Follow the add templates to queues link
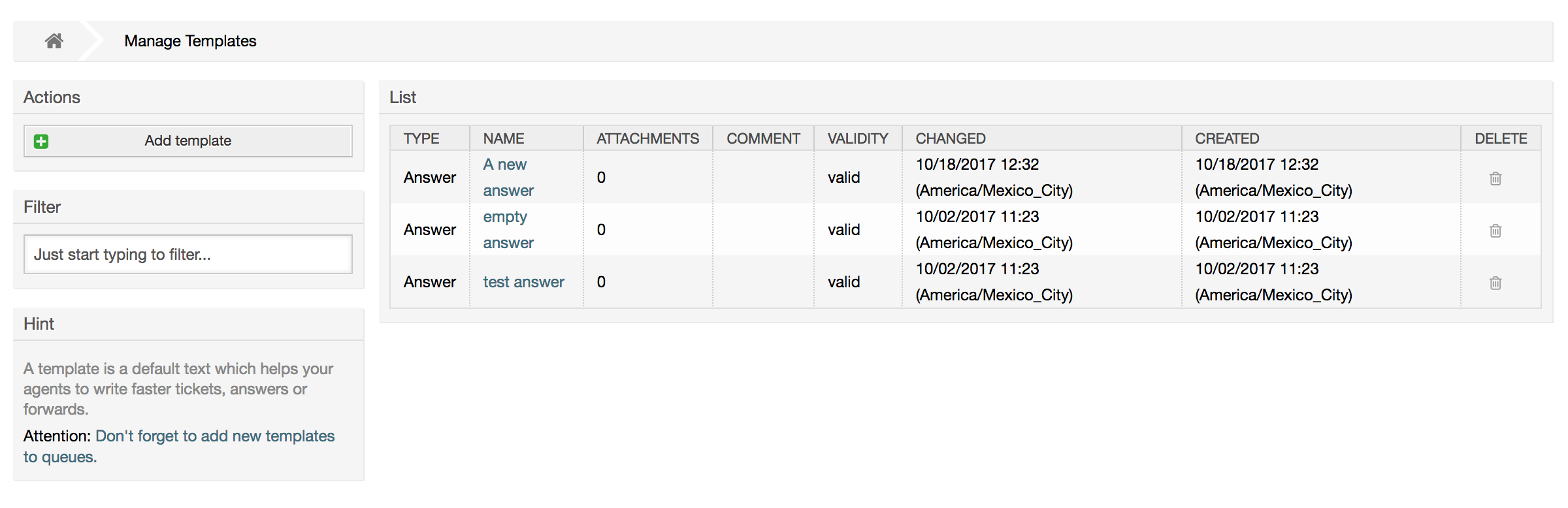This screenshot has height=508, width=1568. pos(214,436)
